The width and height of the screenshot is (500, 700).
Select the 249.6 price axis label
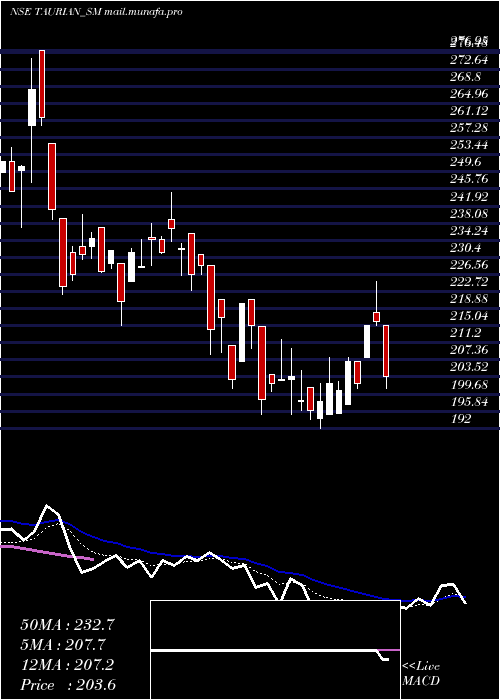coord(466,162)
